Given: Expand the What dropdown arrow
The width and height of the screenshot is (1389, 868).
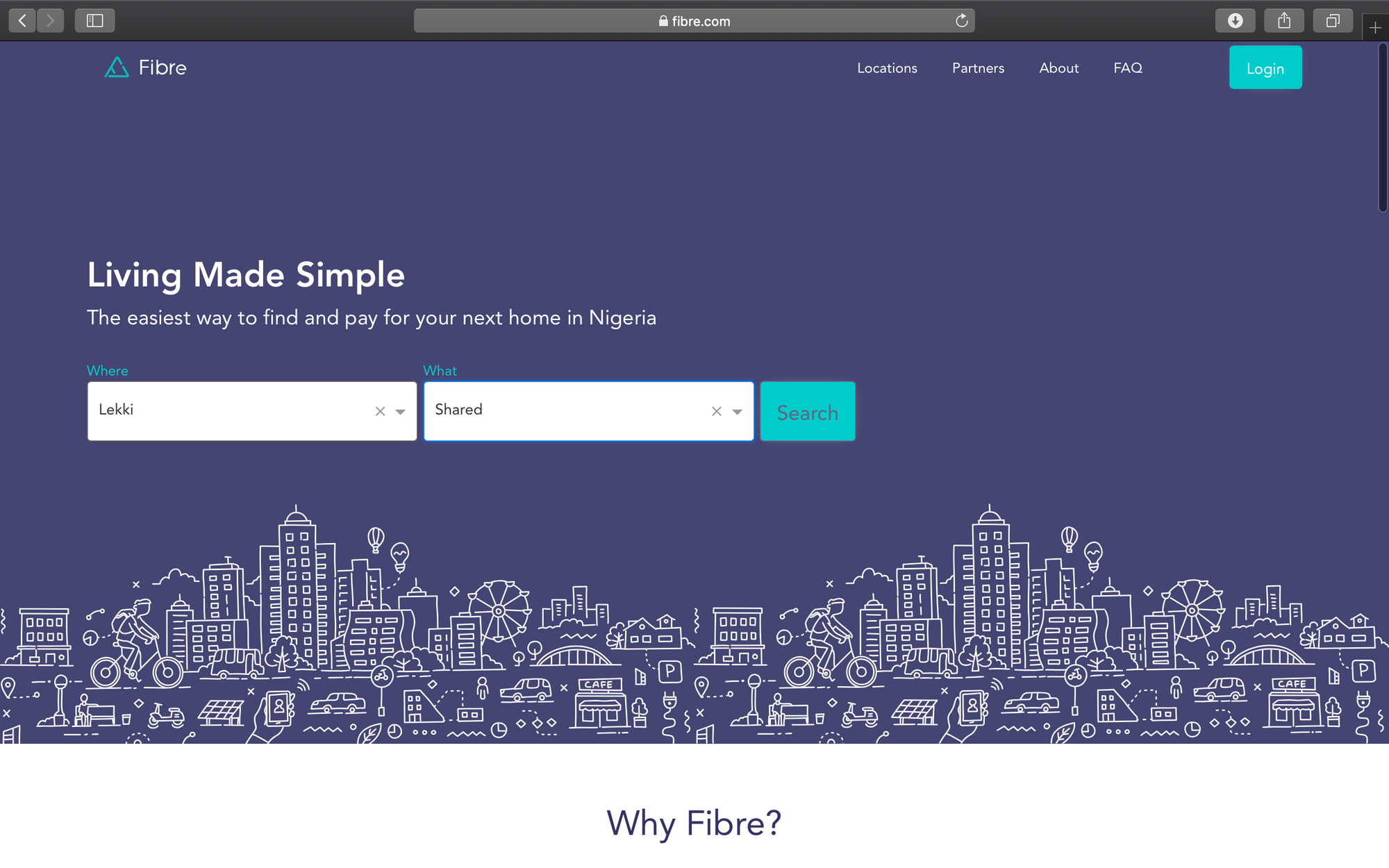Looking at the screenshot, I should [x=738, y=412].
